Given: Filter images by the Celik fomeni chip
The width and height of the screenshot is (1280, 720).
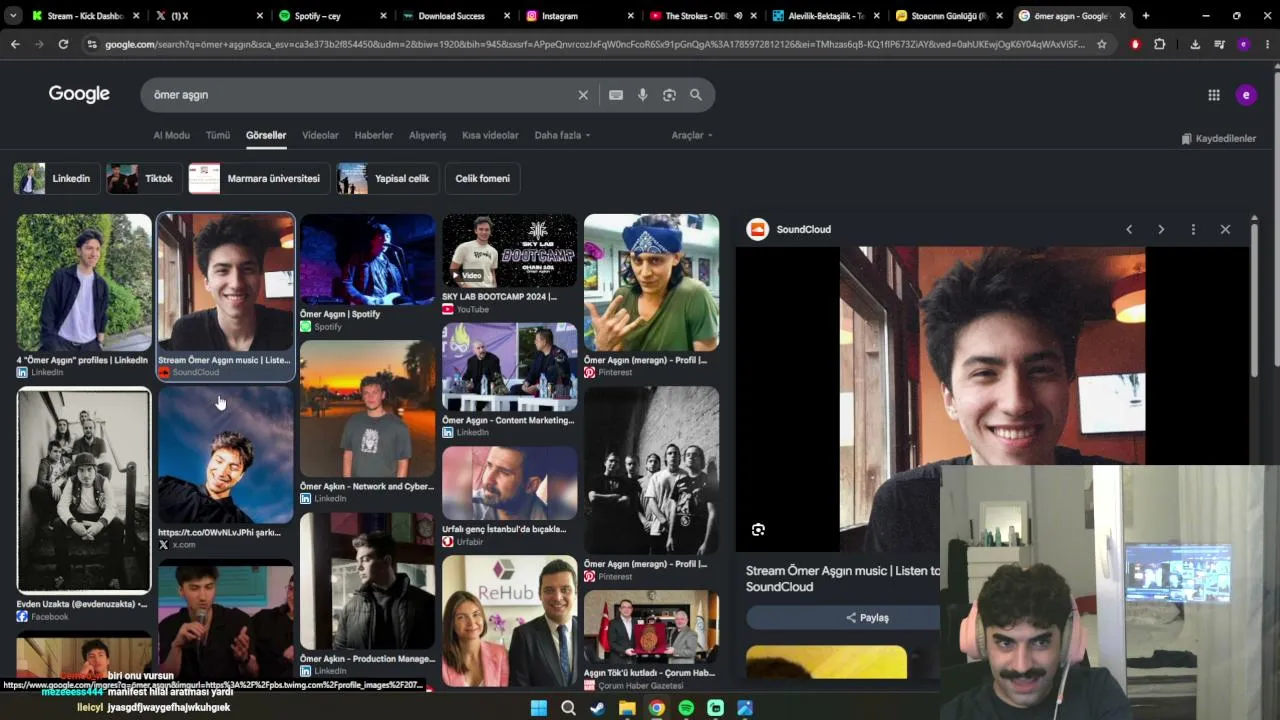Looking at the screenshot, I should pyautogui.click(x=482, y=178).
